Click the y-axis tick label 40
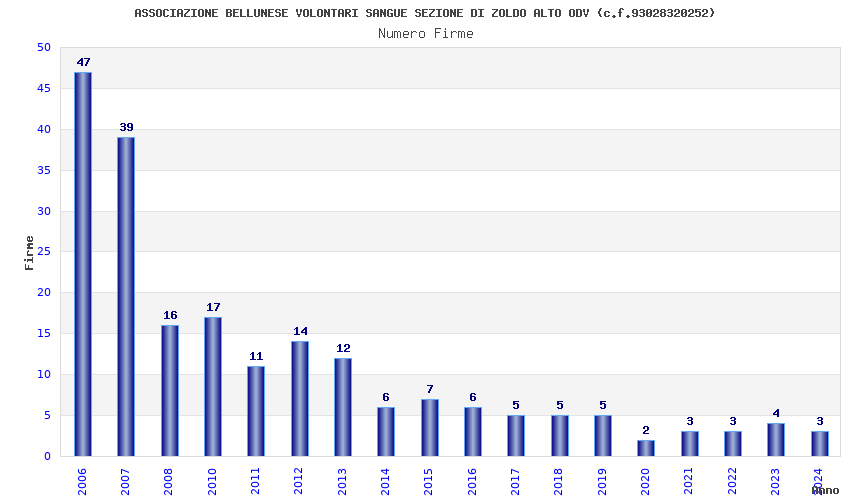Viewport: 850px width, 500px height. click(44, 130)
